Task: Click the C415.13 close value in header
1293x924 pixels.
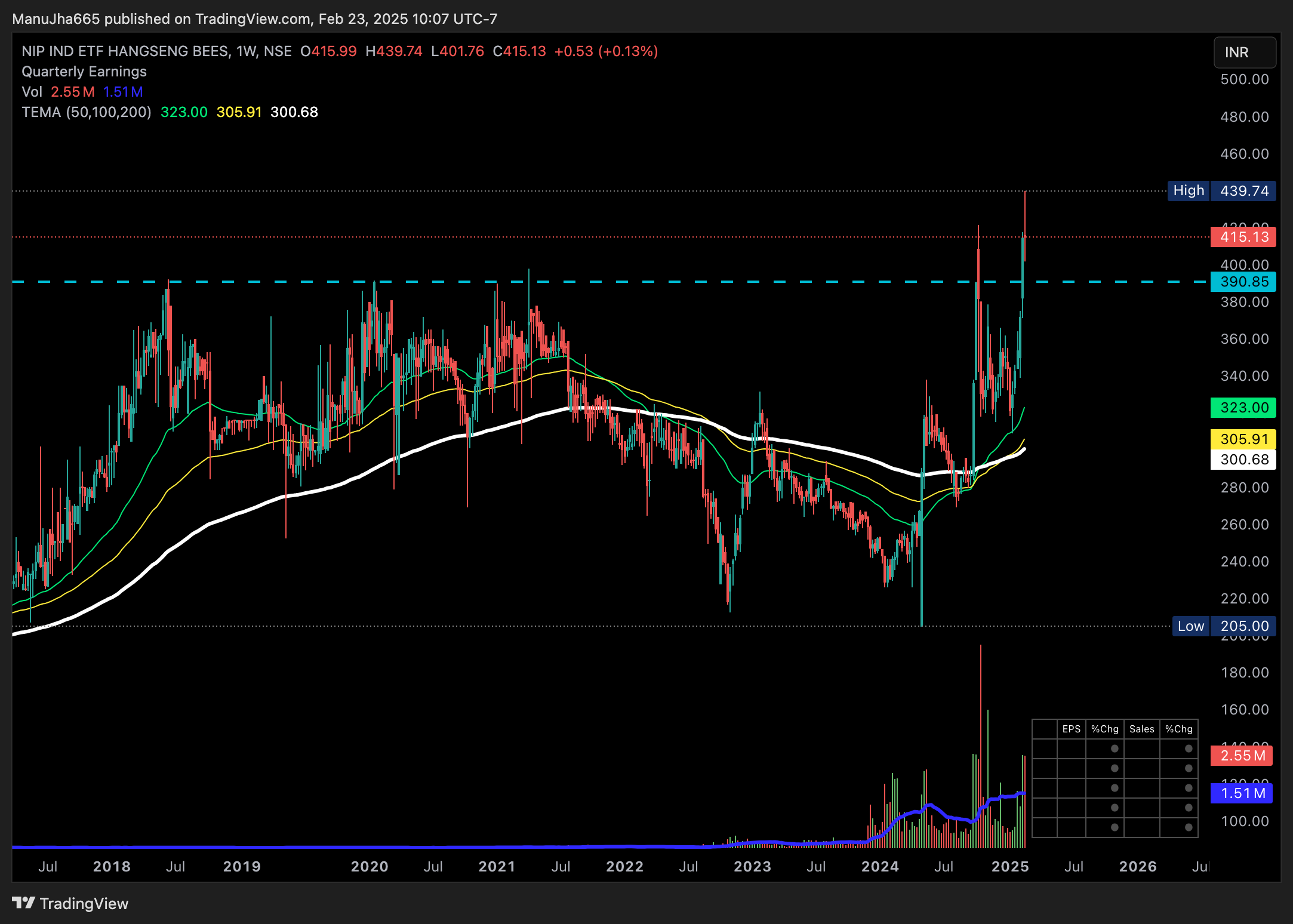Action: pos(519,51)
